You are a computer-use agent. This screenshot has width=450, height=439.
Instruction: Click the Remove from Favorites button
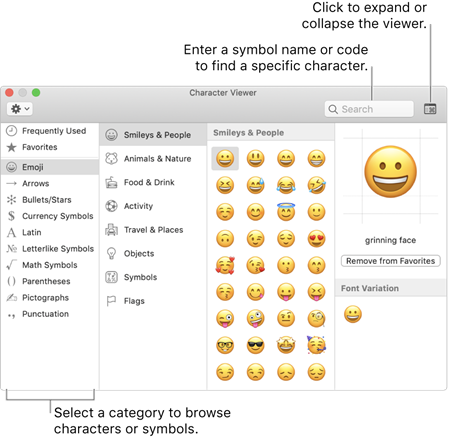tap(390, 261)
